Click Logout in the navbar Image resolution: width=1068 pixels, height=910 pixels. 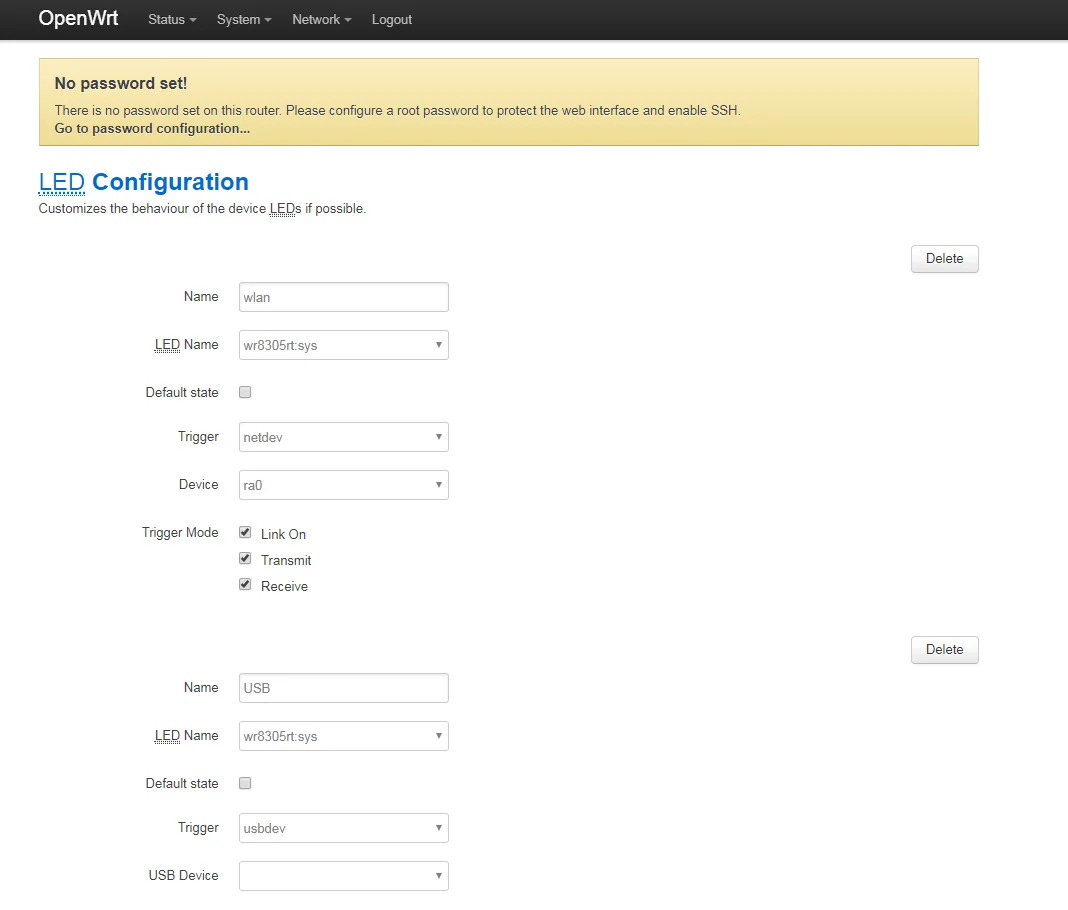[392, 20]
